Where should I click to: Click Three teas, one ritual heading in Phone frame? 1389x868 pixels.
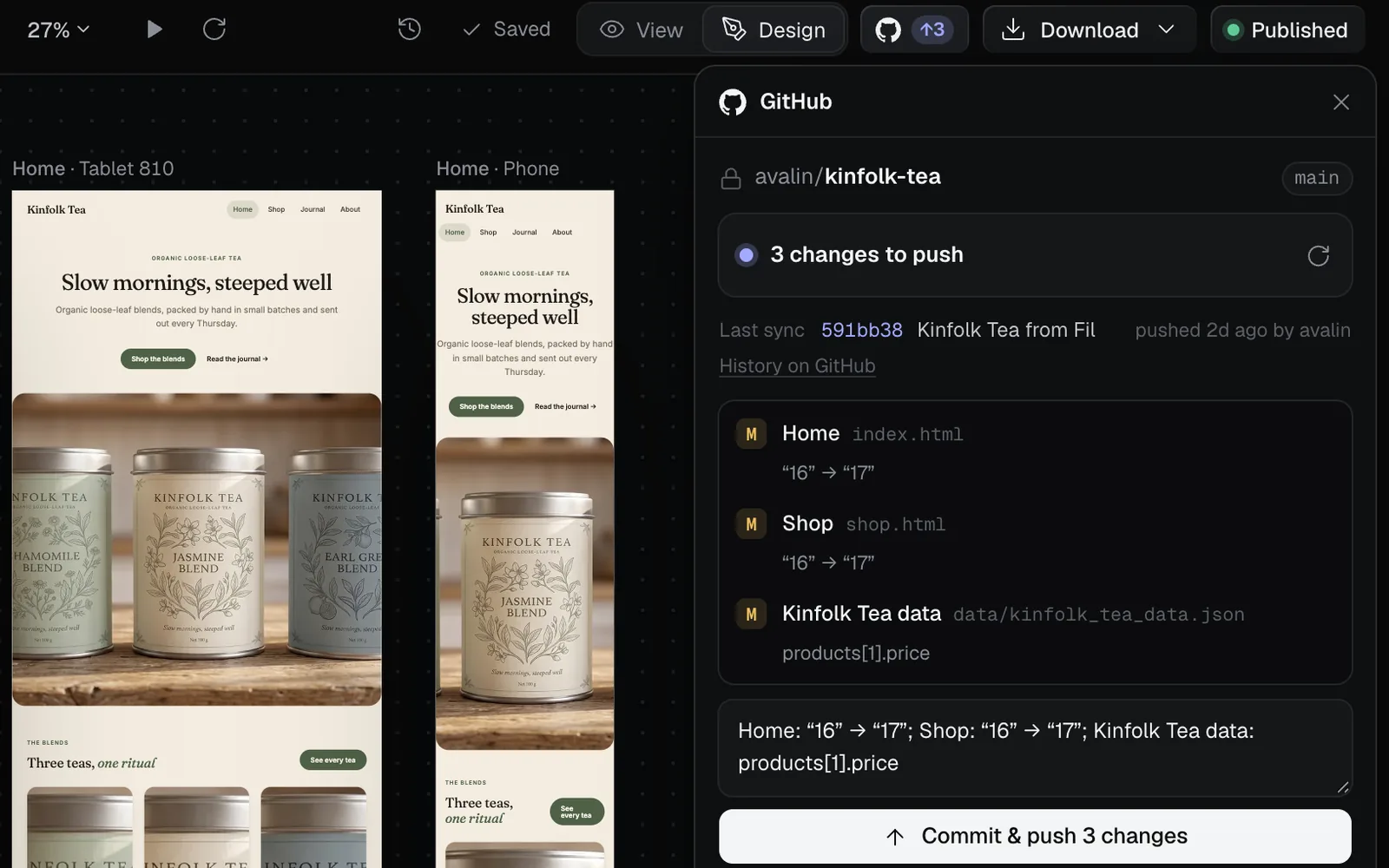click(x=479, y=811)
